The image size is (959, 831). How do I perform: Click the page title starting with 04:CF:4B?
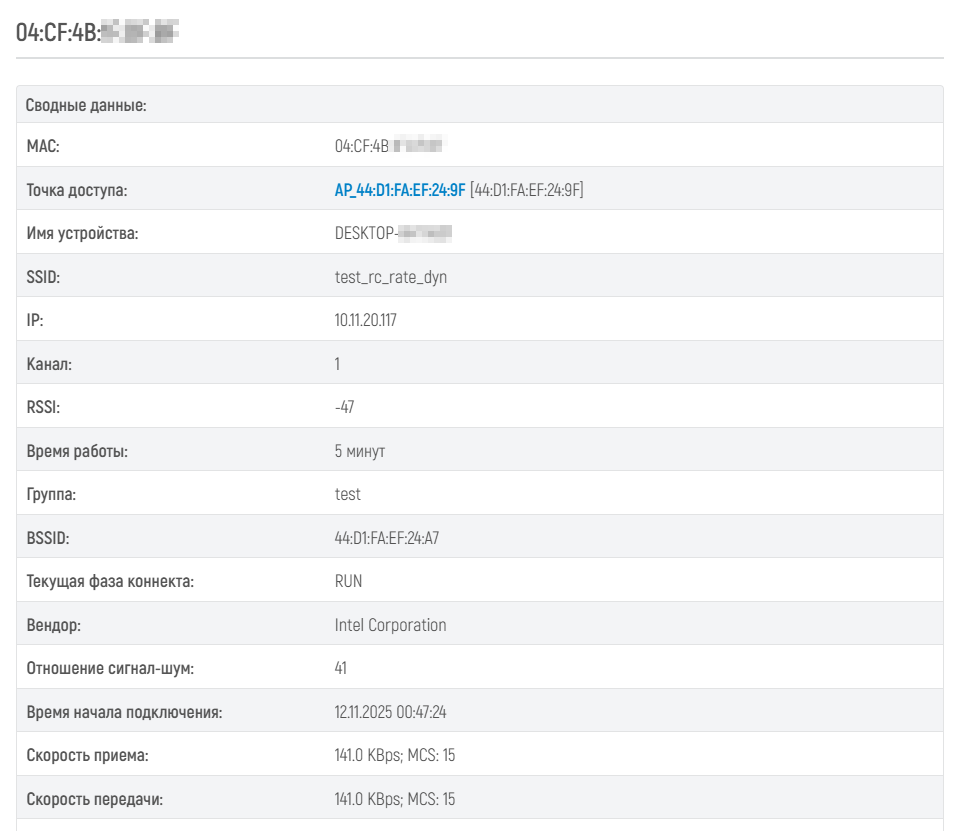pyautogui.click(x=97, y=33)
